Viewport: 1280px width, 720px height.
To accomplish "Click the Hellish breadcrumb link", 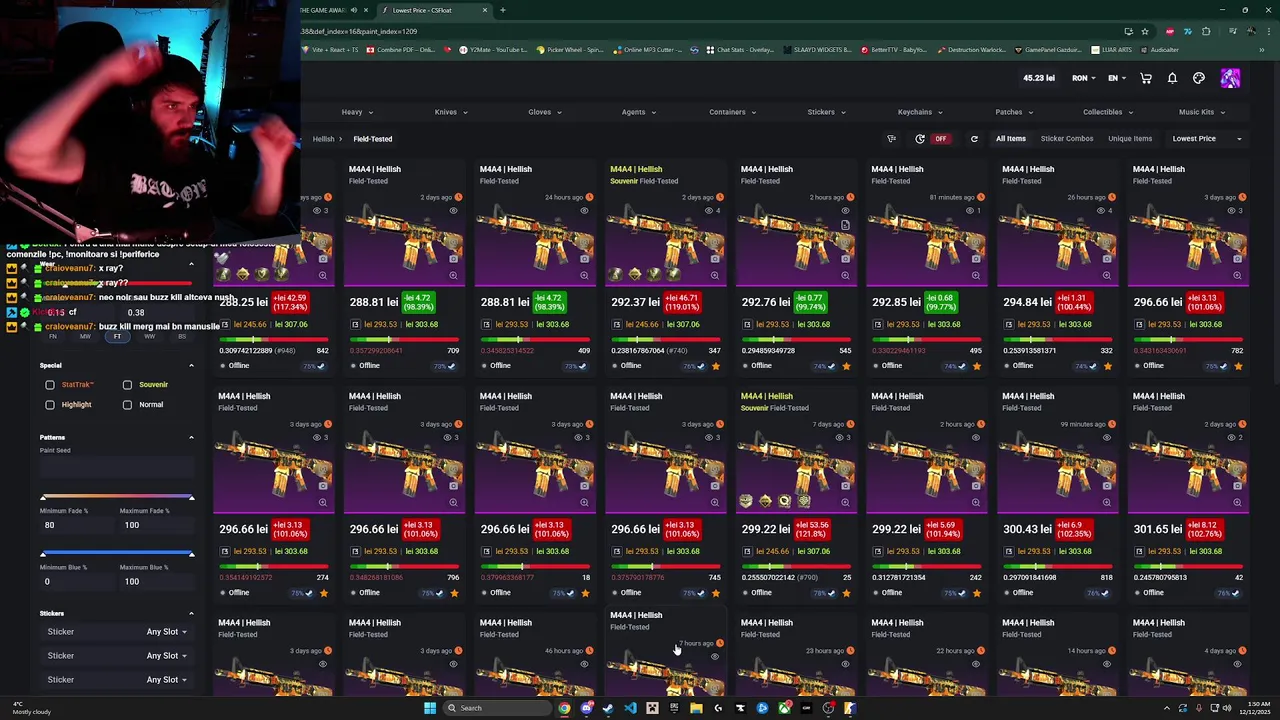I will coord(323,139).
